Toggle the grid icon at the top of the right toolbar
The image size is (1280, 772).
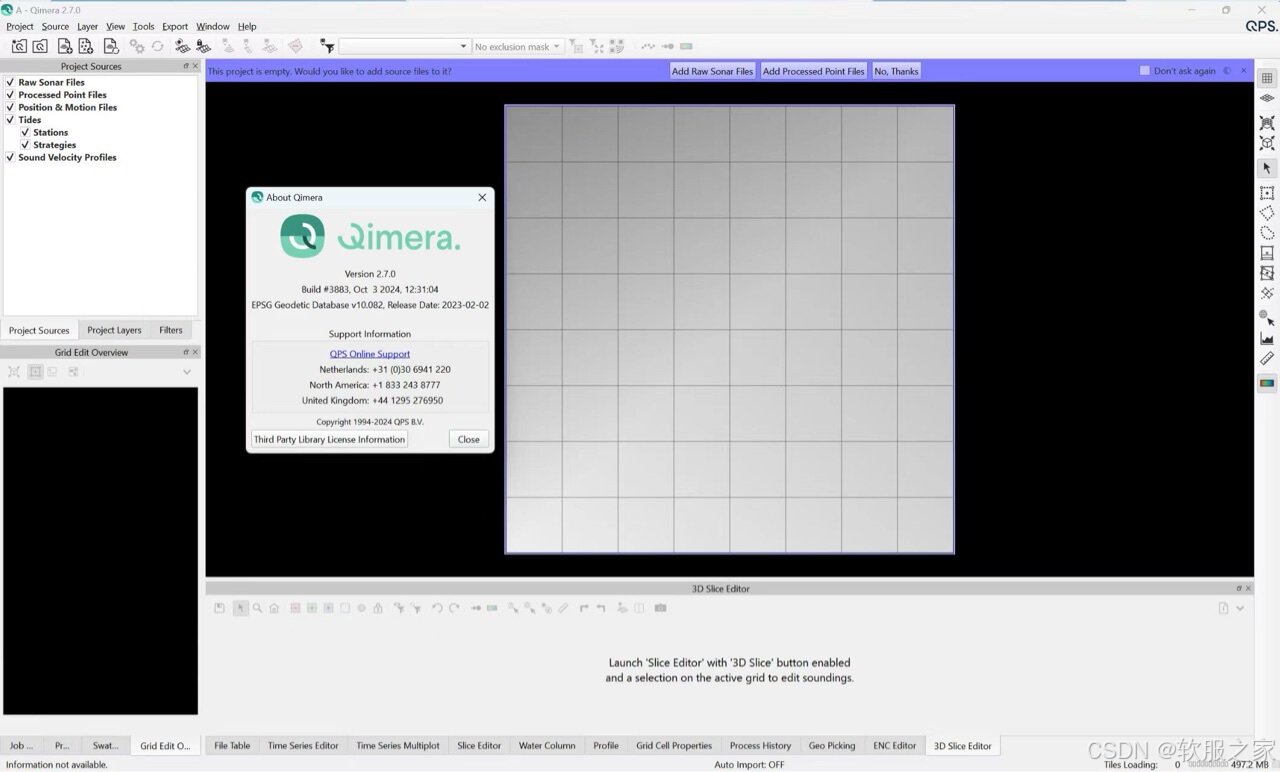click(x=1267, y=78)
